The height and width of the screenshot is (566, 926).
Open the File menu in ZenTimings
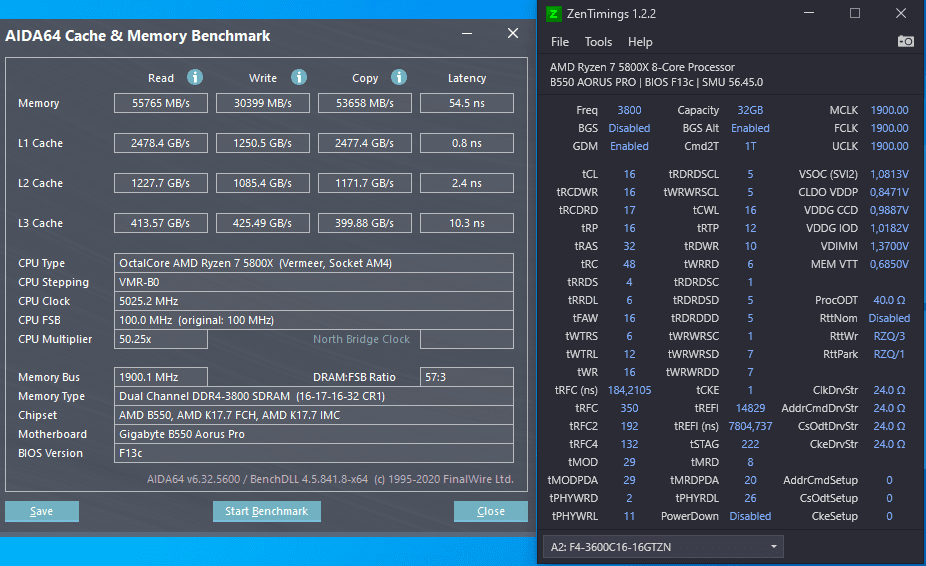coord(560,42)
